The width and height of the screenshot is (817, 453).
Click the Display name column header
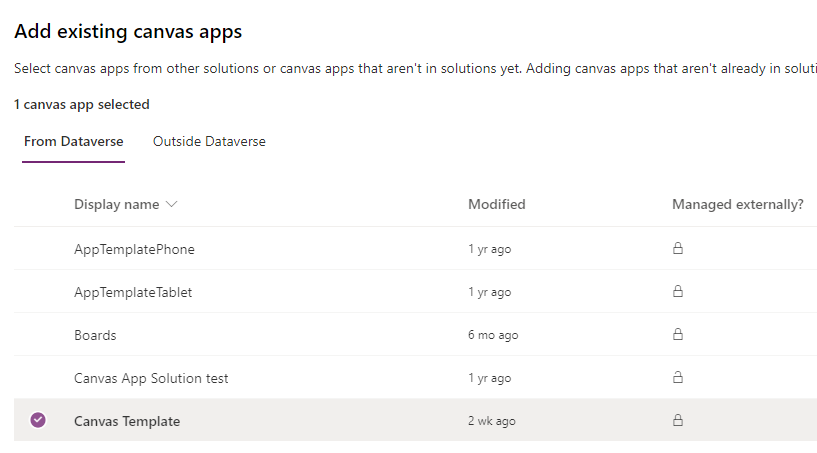coord(116,204)
